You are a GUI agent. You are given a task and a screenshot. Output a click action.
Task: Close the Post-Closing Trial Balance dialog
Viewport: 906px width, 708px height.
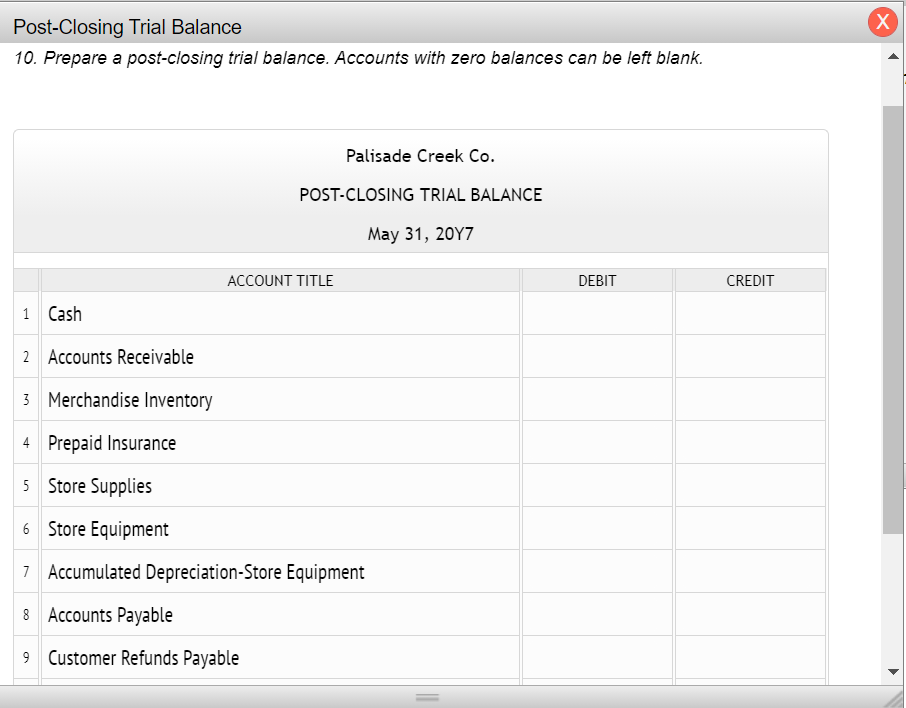click(x=882, y=21)
